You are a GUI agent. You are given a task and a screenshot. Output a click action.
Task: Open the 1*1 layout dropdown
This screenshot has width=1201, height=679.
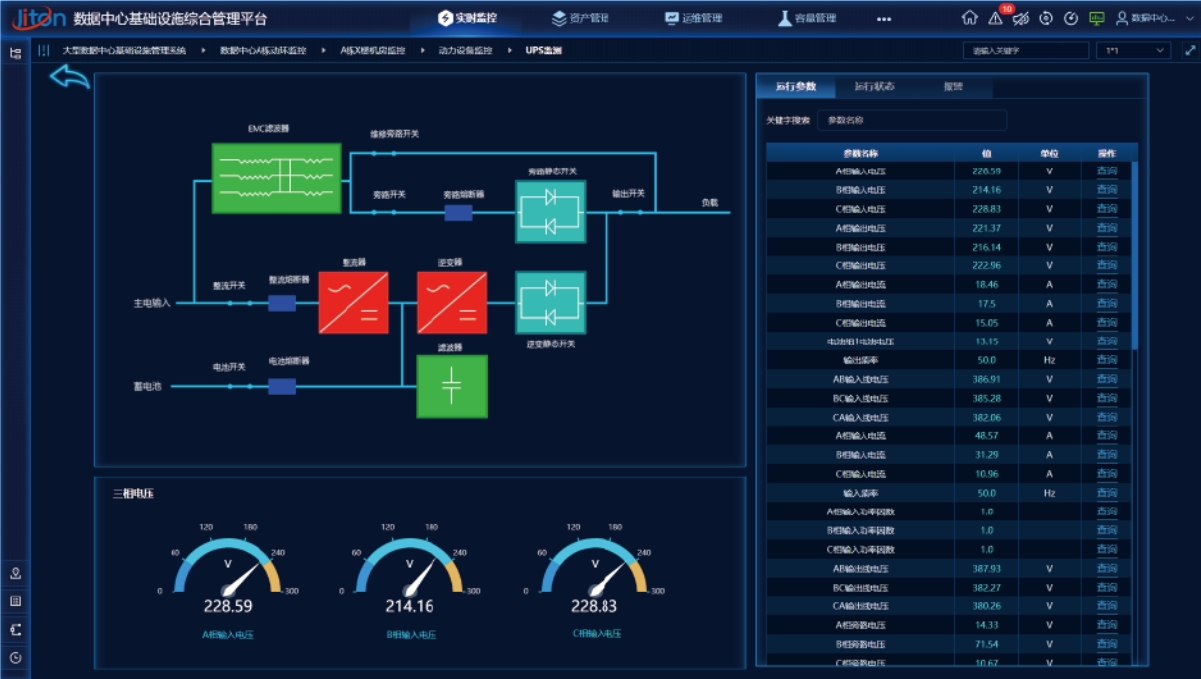[1133, 50]
